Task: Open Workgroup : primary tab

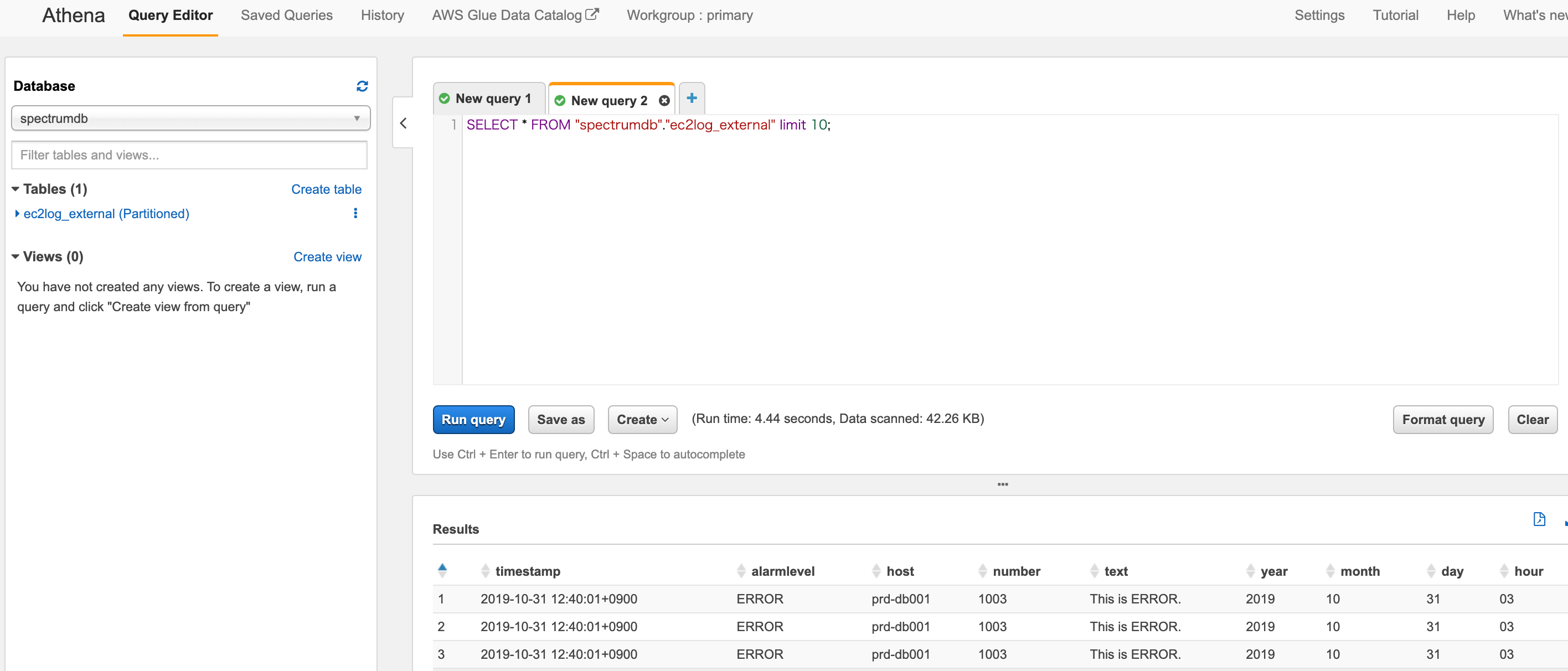Action: [690, 15]
